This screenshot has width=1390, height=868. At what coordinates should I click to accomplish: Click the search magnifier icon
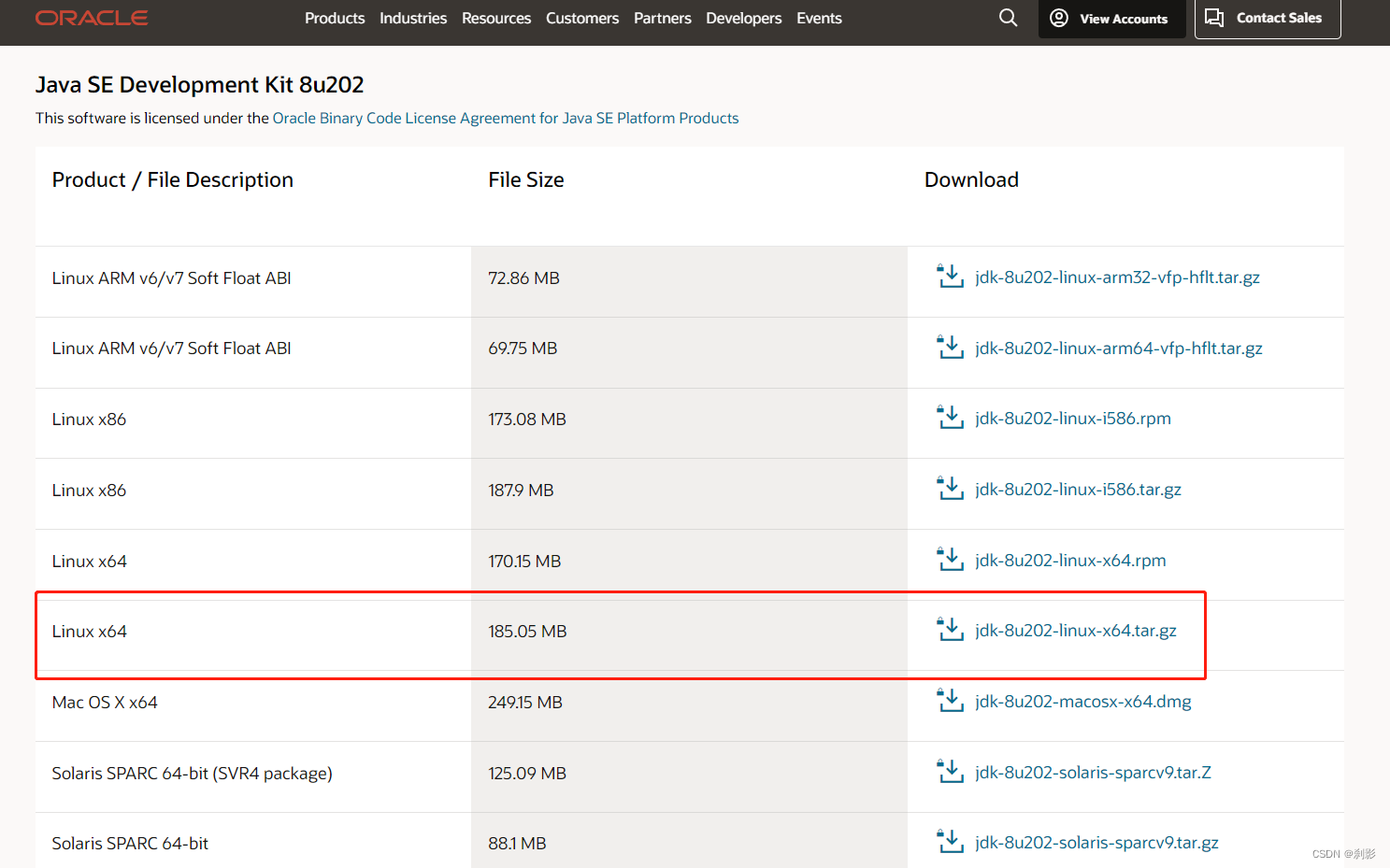(1008, 18)
